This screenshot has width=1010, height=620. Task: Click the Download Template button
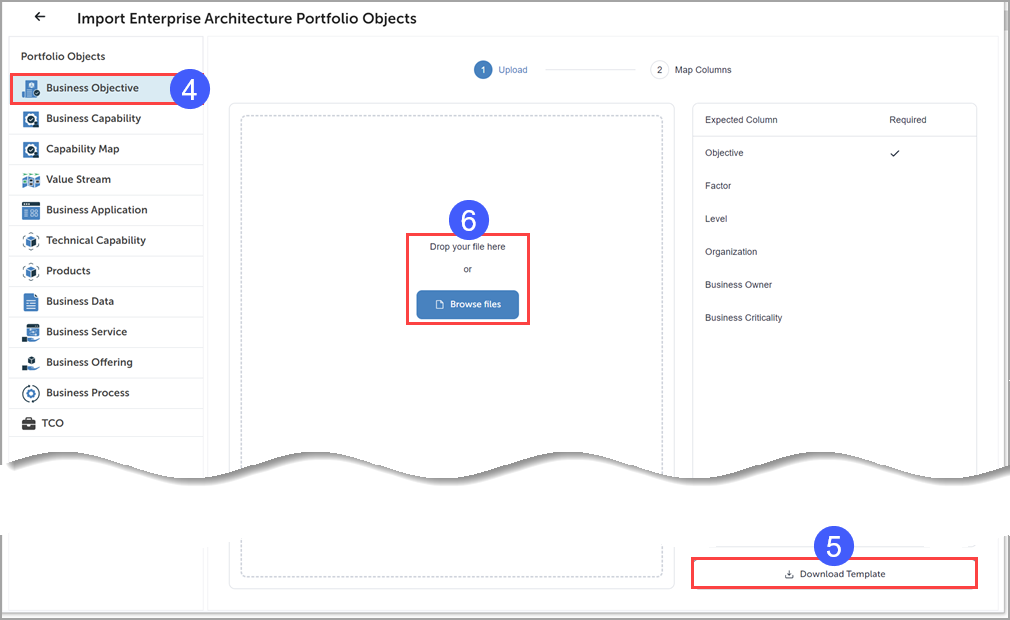click(834, 574)
